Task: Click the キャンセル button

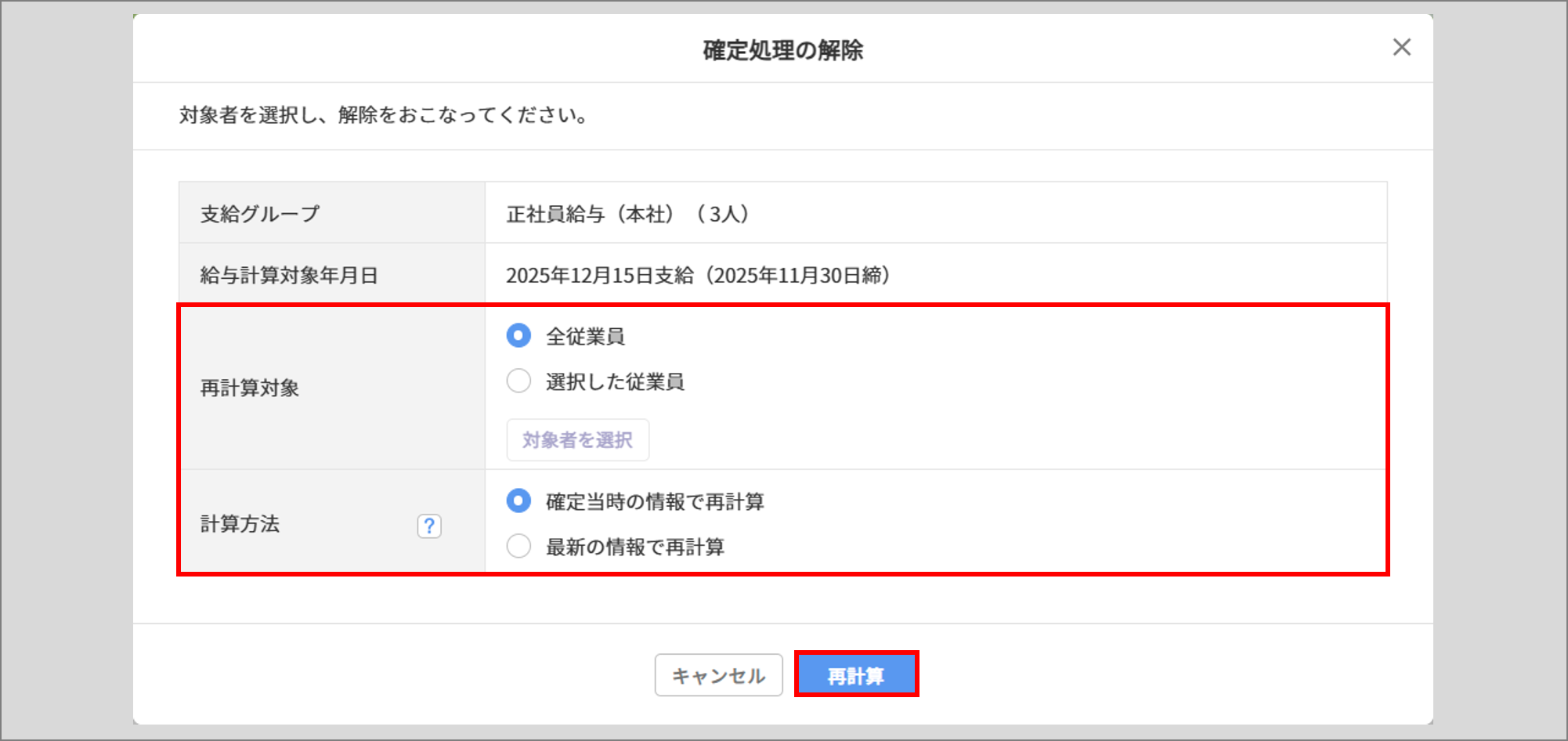Action: pyautogui.click(x=718, y=675)
